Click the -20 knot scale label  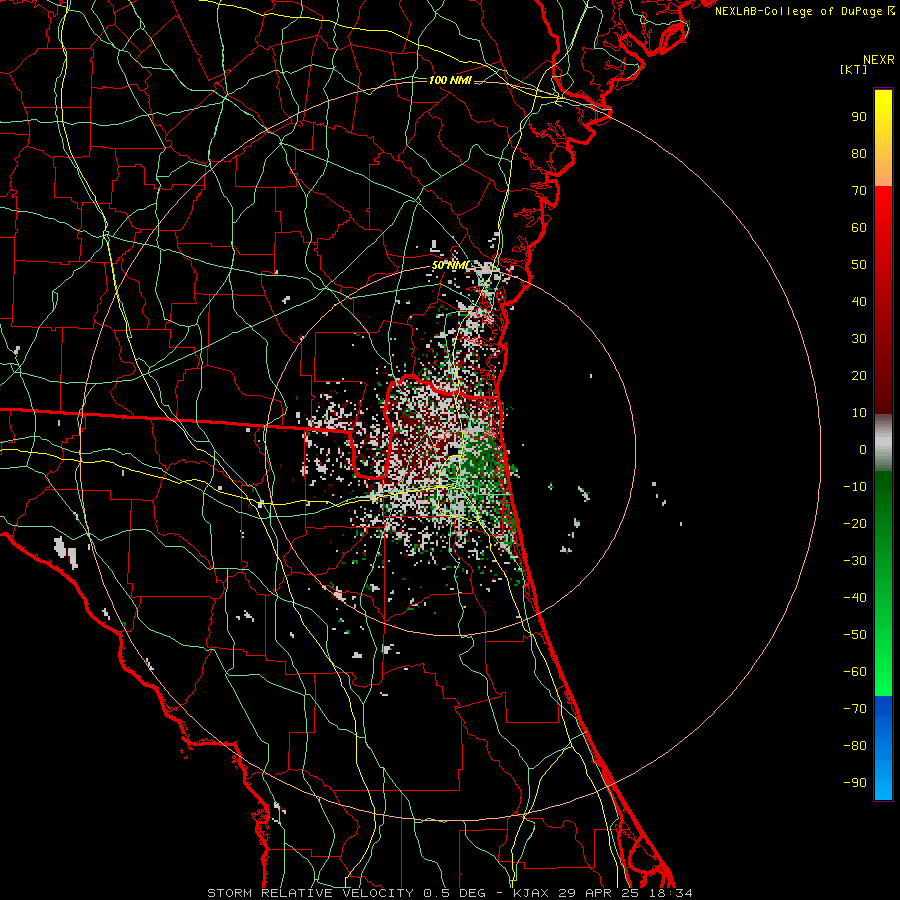(x=855, y=523)
